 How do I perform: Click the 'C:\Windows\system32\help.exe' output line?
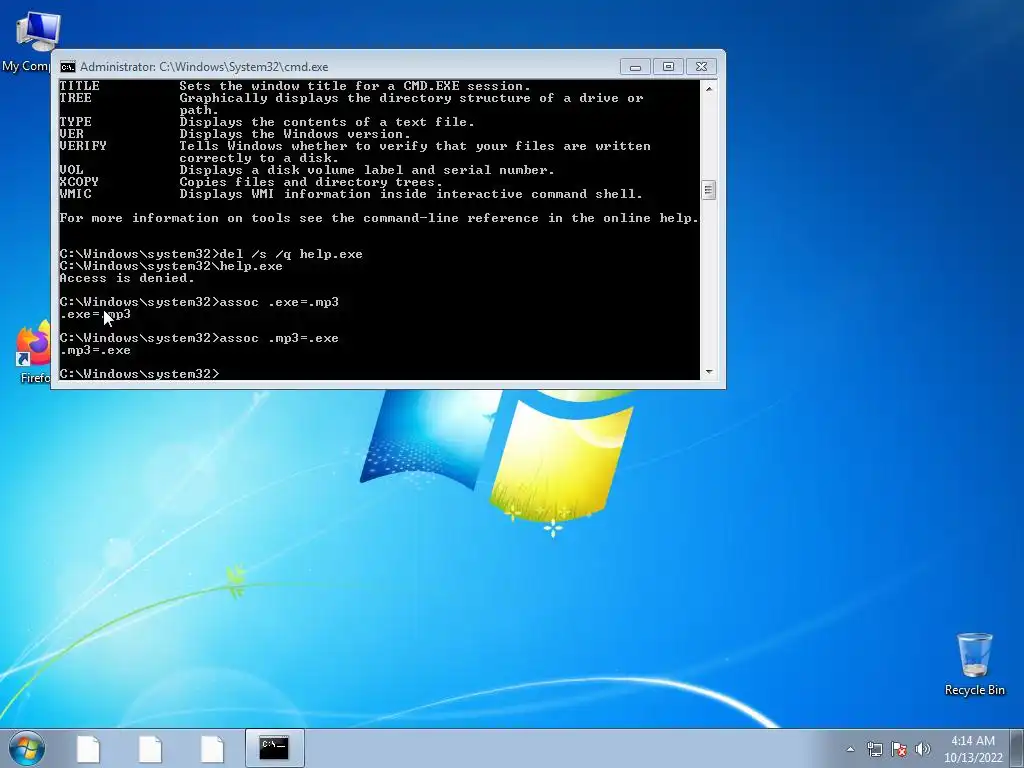coord(171,266)
